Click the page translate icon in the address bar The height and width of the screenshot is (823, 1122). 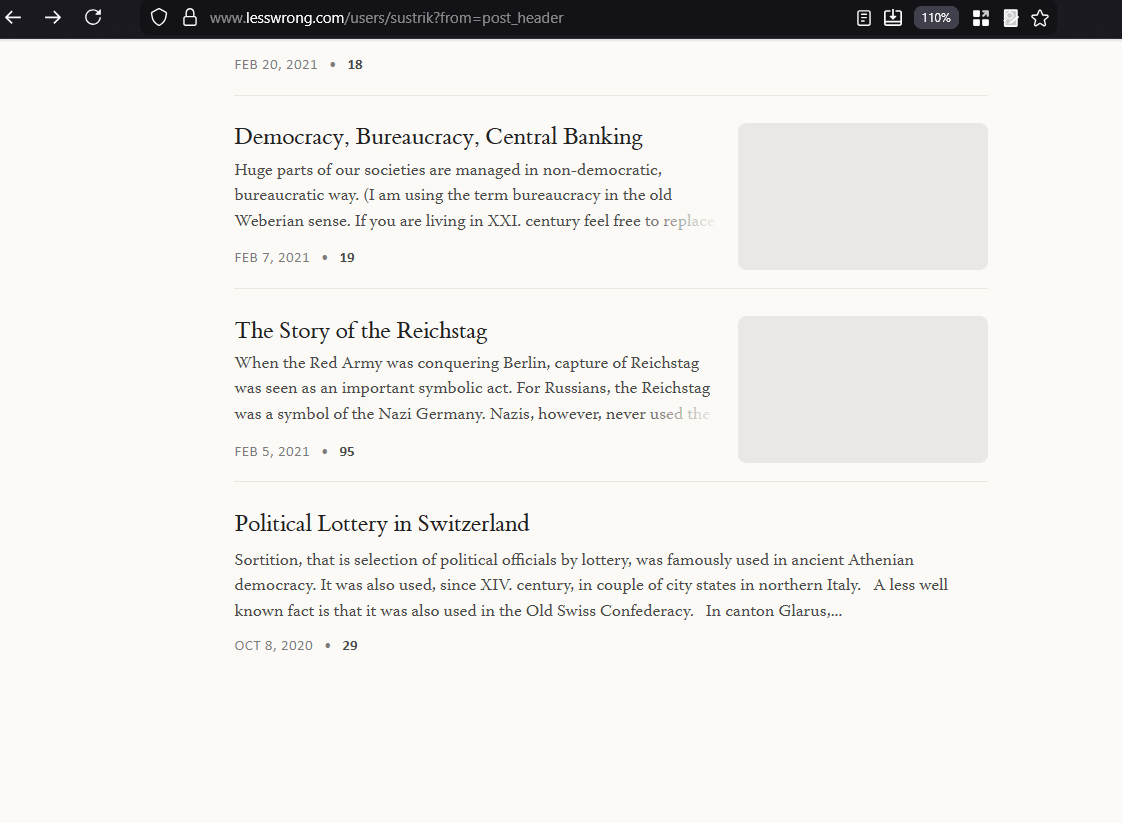tap(1011, 18)
